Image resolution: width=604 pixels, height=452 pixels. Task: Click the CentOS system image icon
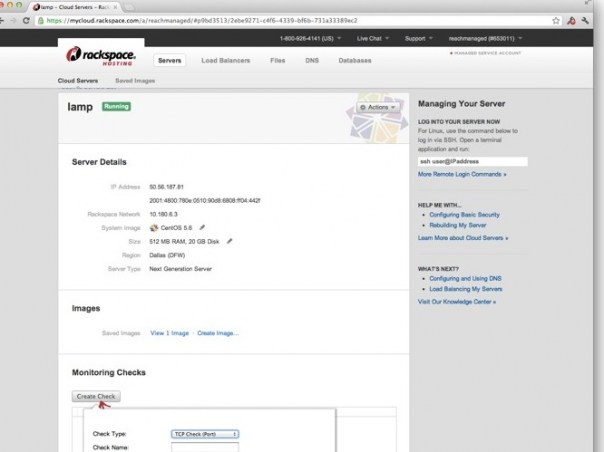pos(153,227)
